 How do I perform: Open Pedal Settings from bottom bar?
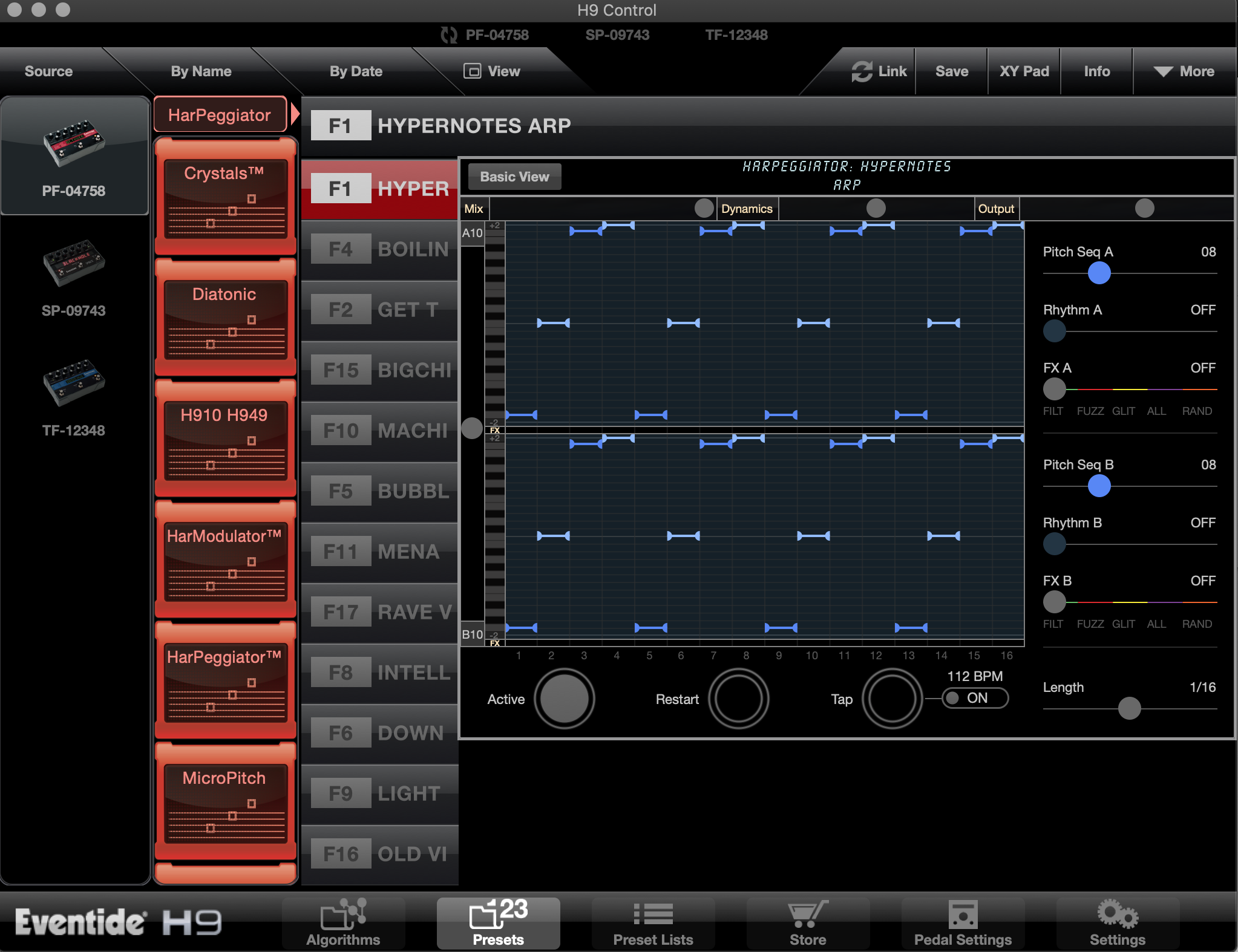pos(962,922)
